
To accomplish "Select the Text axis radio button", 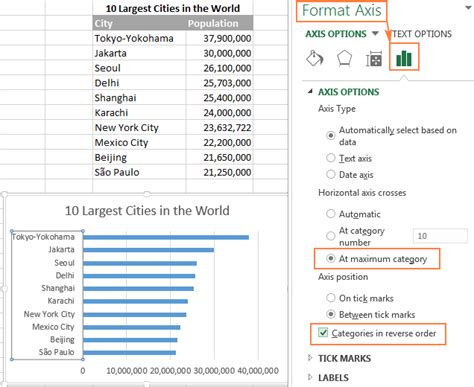I will (x=331, y=158).
